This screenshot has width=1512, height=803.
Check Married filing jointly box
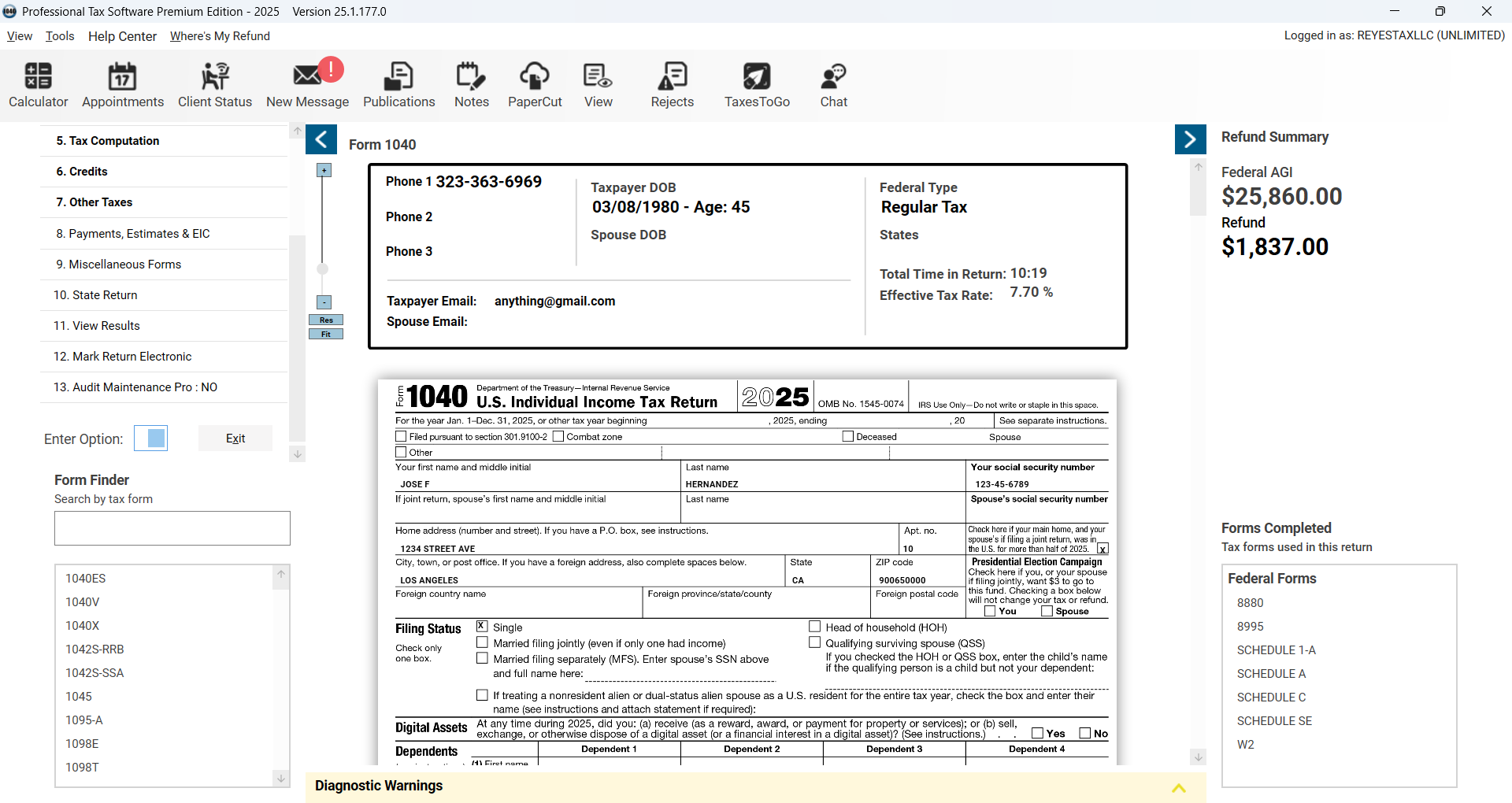pyautogui.click(x=482, y=642)
